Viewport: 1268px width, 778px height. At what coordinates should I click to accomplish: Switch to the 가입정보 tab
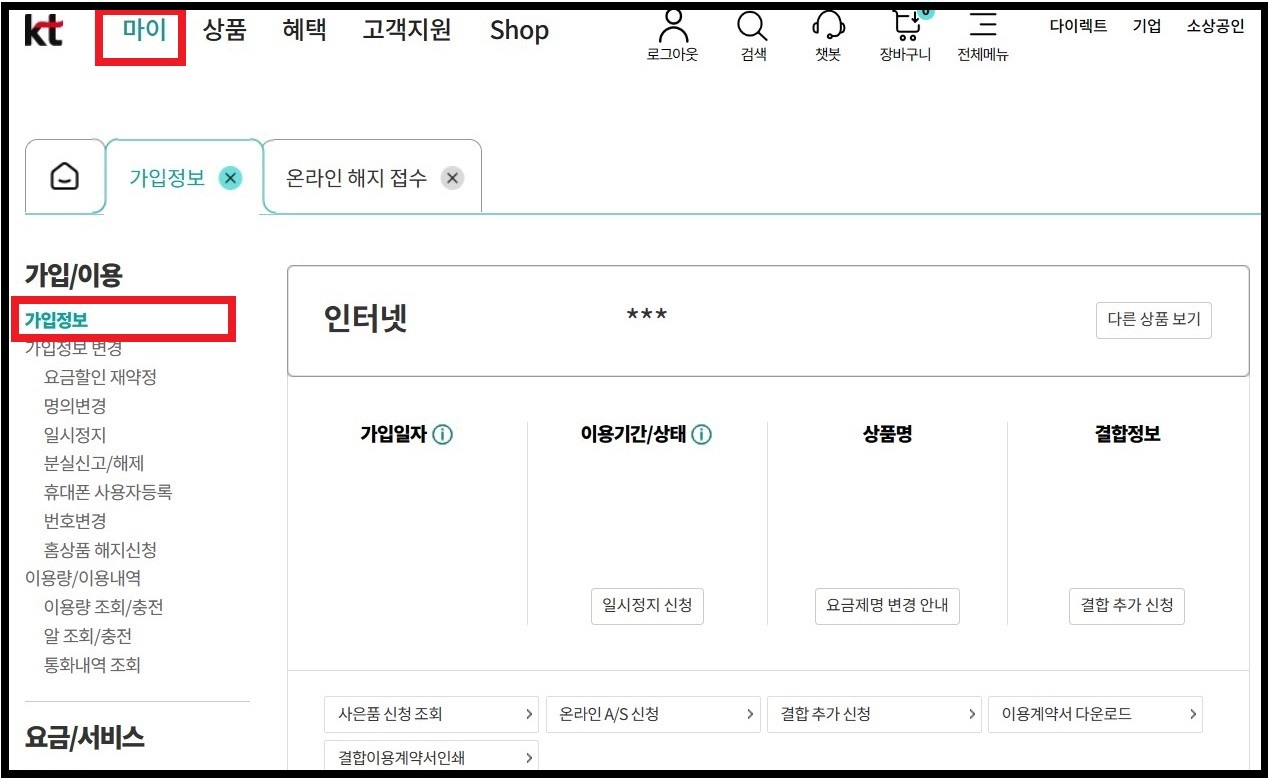[167, 178]
